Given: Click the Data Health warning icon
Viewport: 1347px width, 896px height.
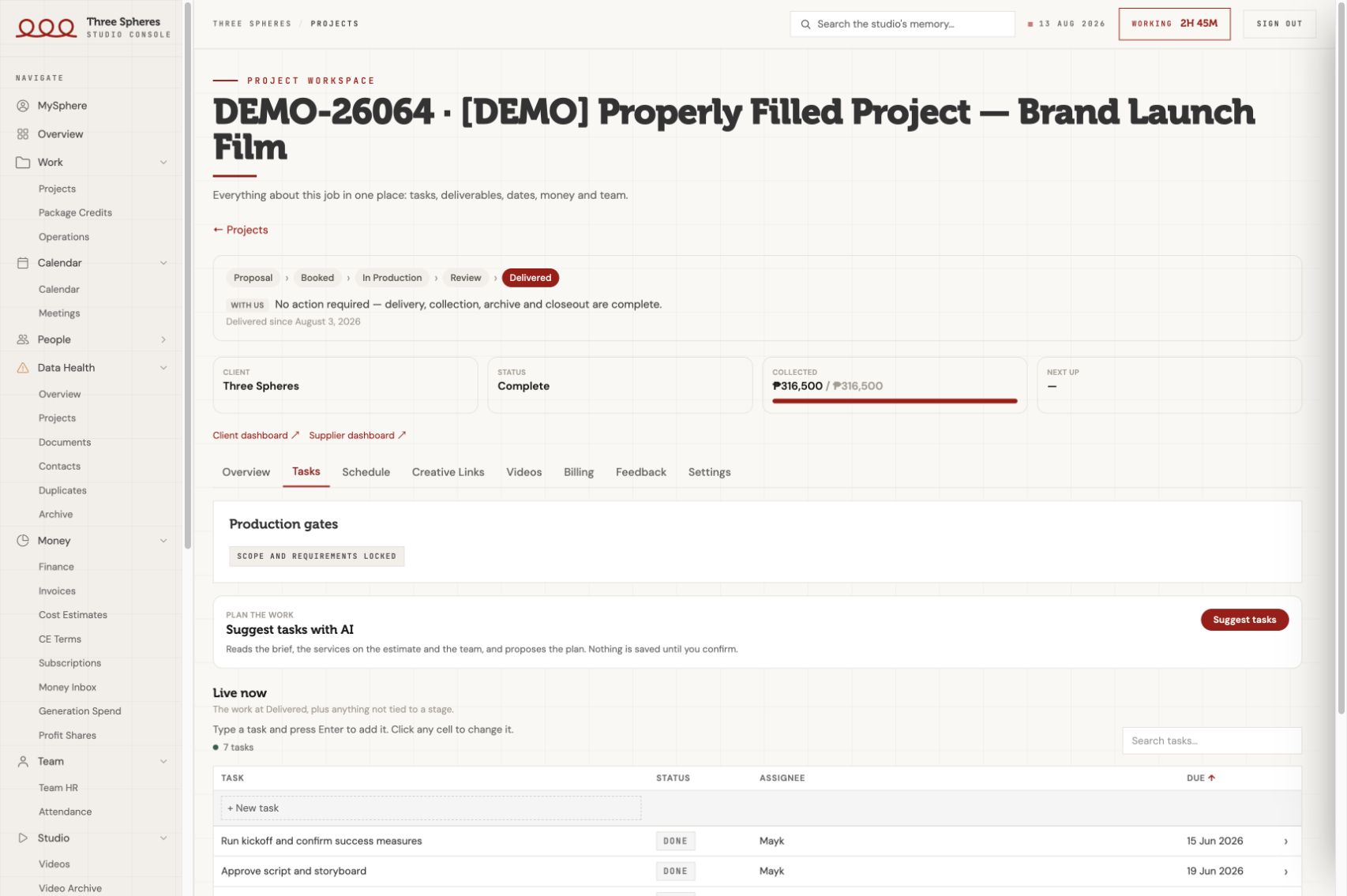Looking at the screenshot, I should click(23, 368).
